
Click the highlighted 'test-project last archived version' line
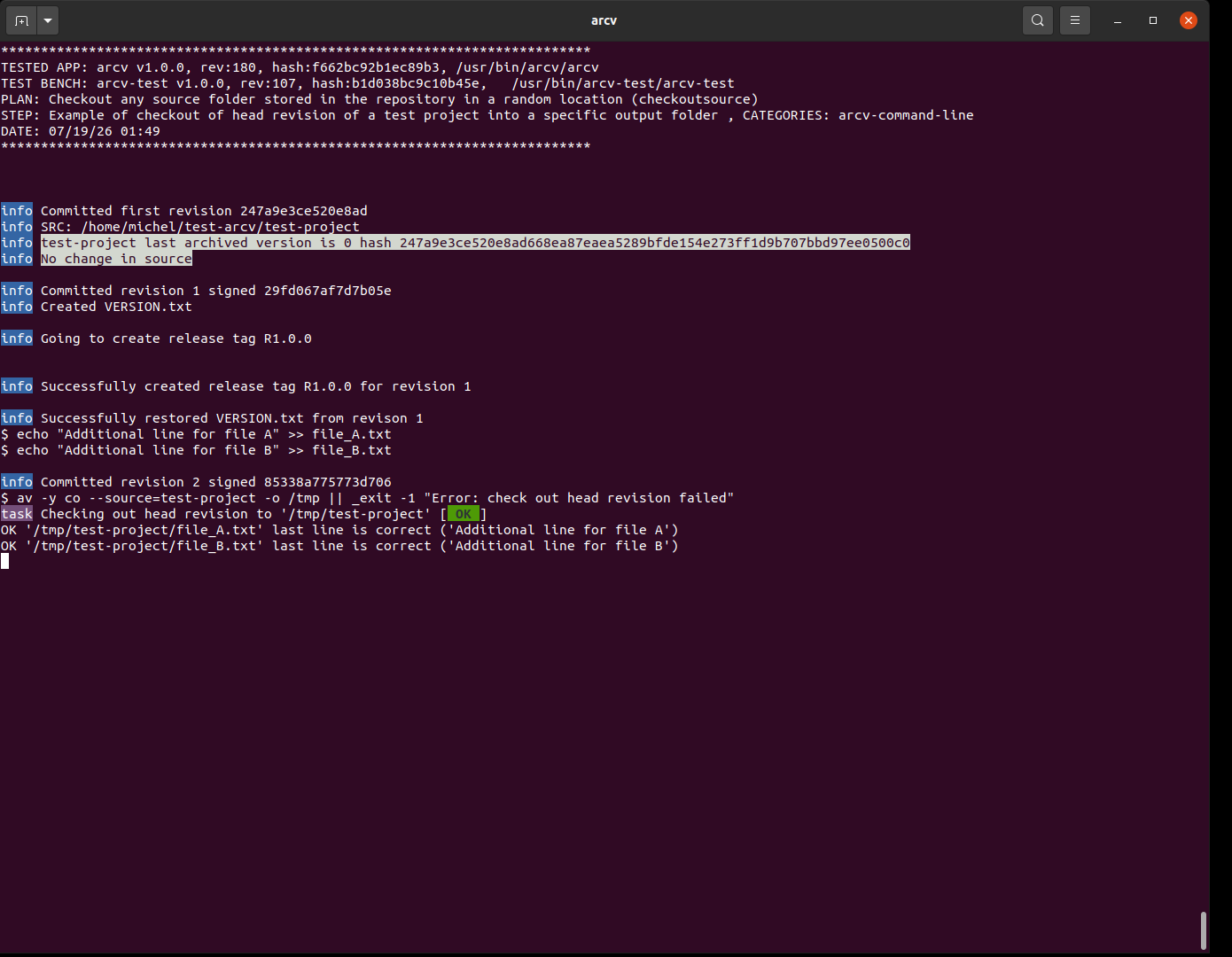coord(475,243)
